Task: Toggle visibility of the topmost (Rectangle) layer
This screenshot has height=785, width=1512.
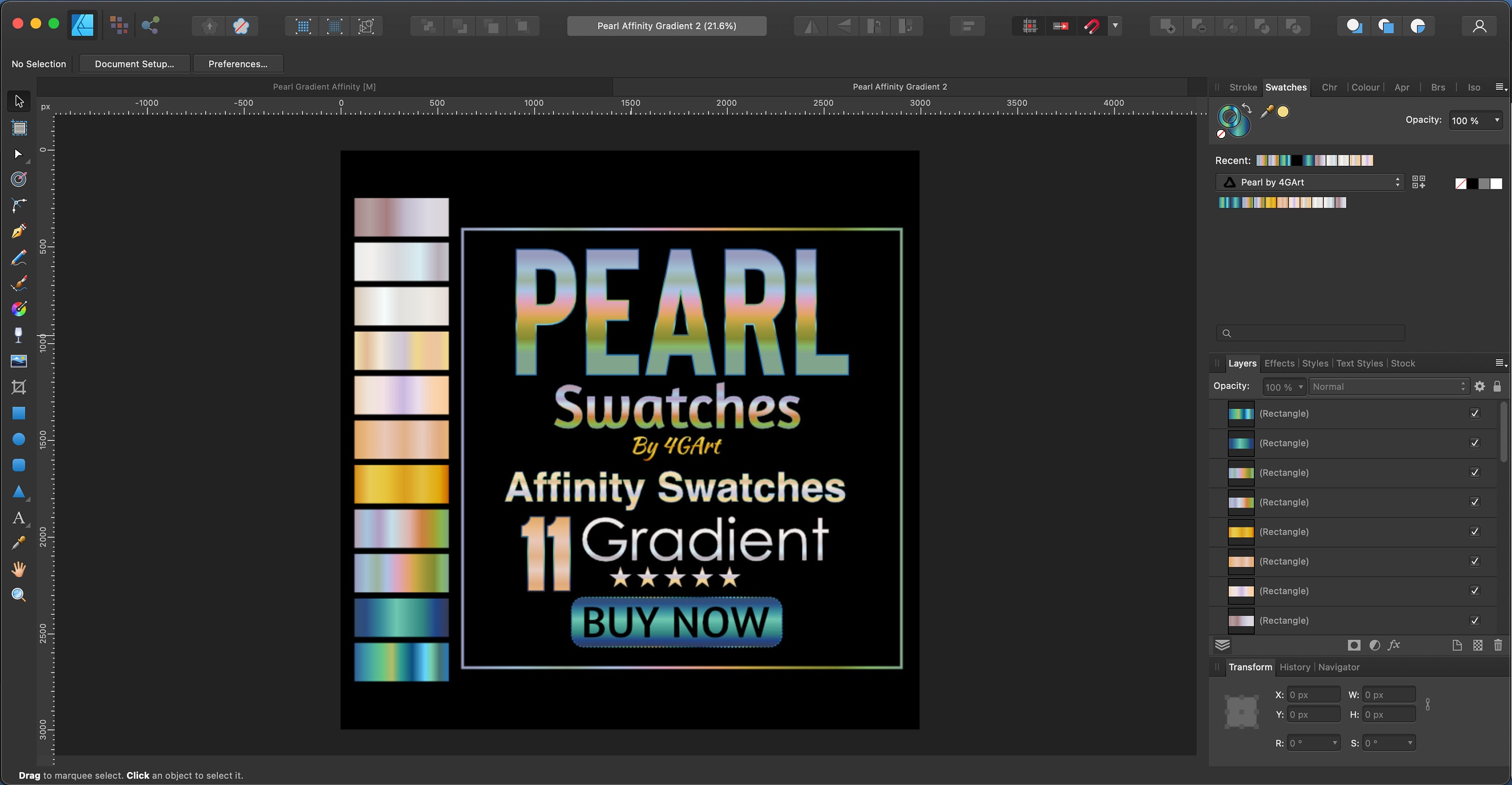Action: click(x=1474, y=413)
